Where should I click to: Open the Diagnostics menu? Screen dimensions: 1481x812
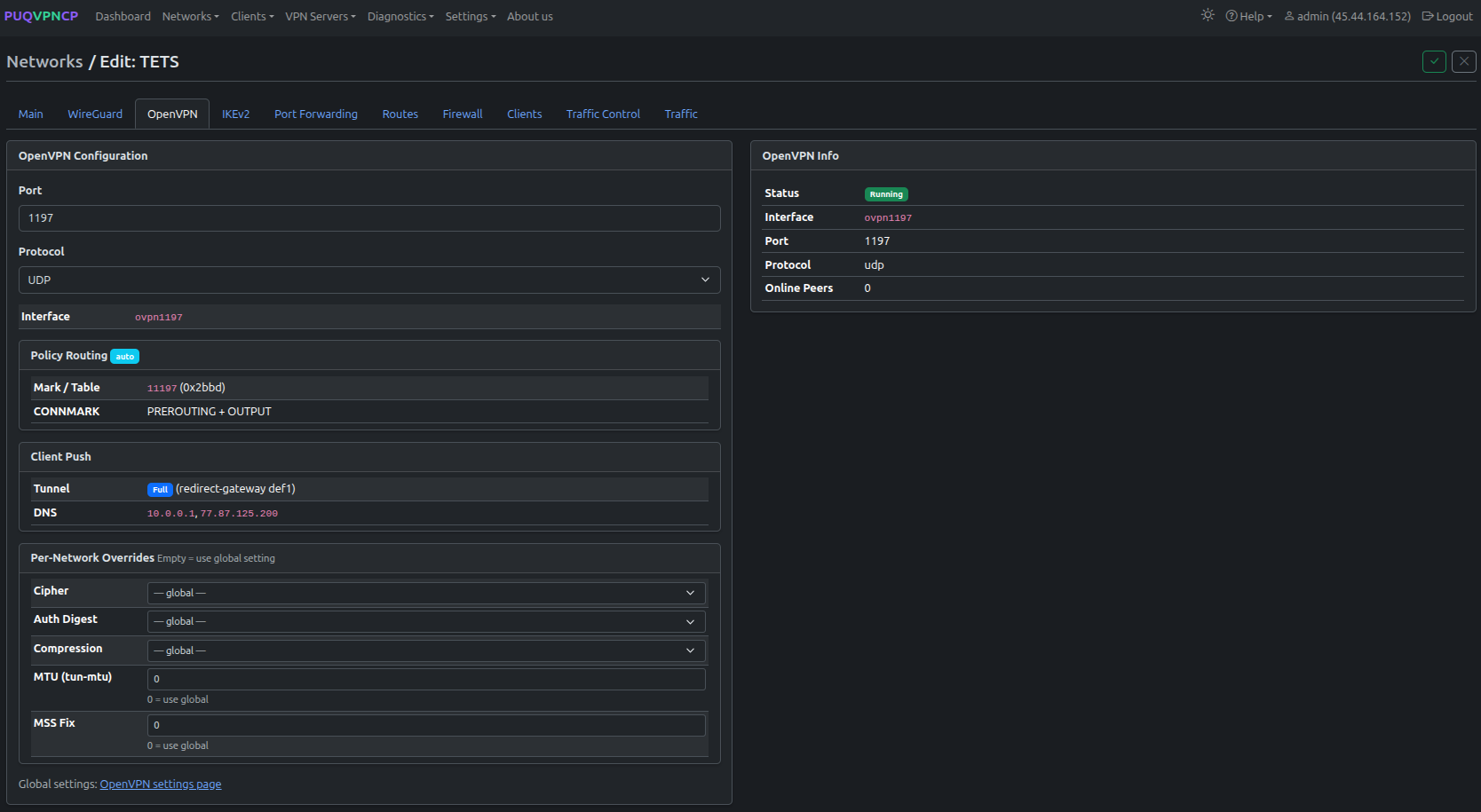point(400,16)
